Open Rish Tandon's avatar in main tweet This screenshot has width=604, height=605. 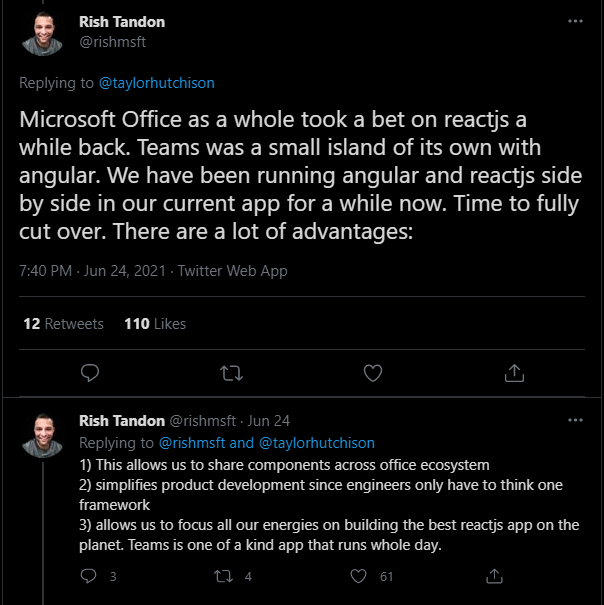click(42, 34)
